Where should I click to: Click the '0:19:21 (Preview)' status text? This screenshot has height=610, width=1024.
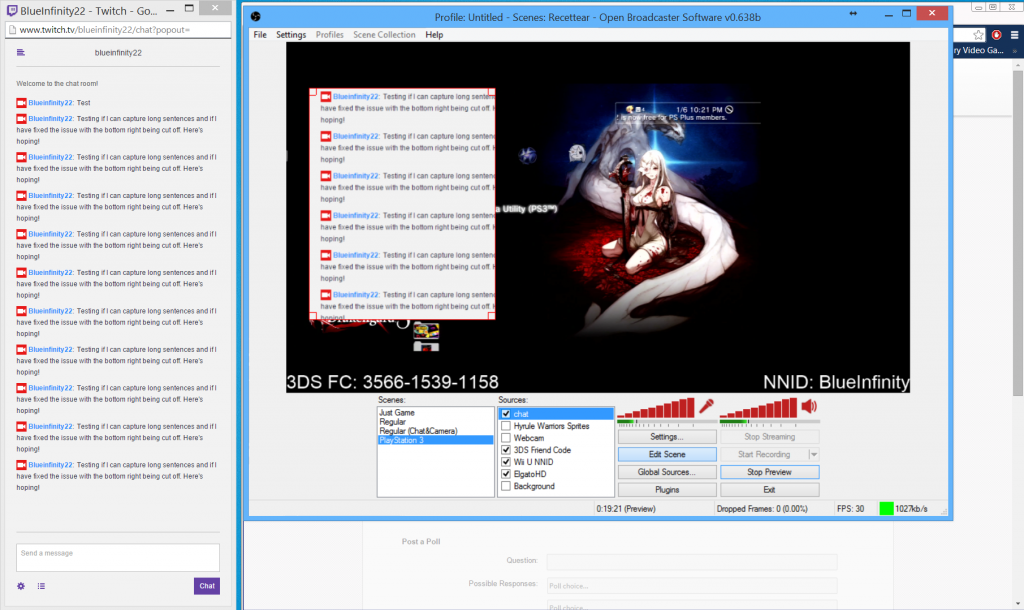pyautogui.click(x=626, y=509)
